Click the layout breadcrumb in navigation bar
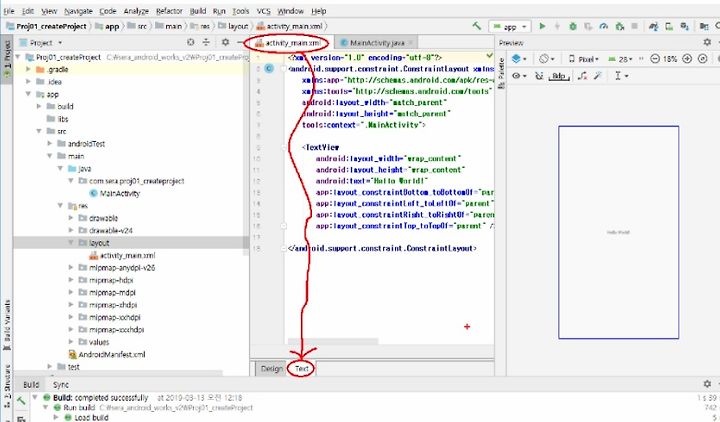Viewport: 720px width, 422px height. [x=233, y=26]
